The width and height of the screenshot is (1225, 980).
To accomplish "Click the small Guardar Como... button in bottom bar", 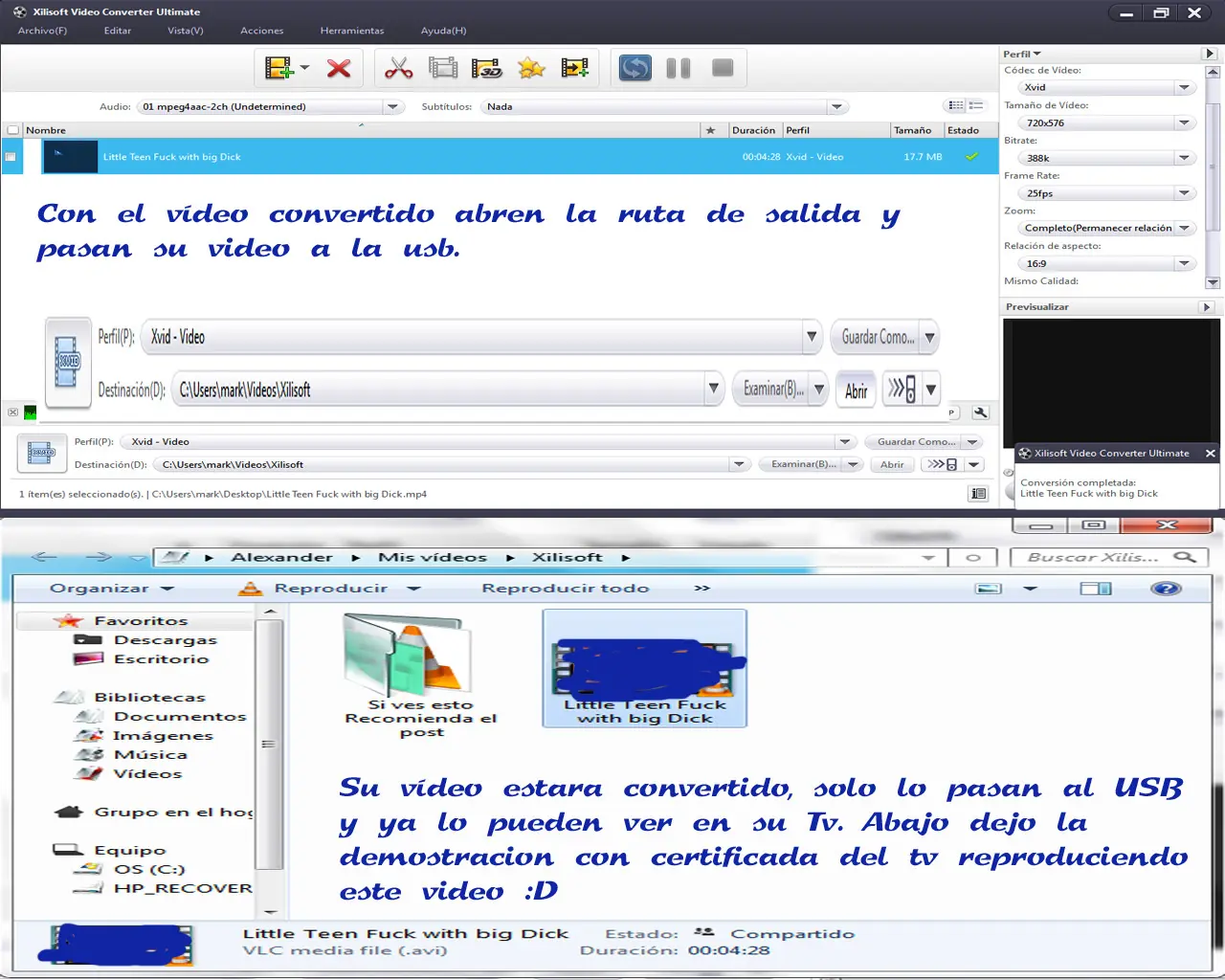I will pos(916,441).
